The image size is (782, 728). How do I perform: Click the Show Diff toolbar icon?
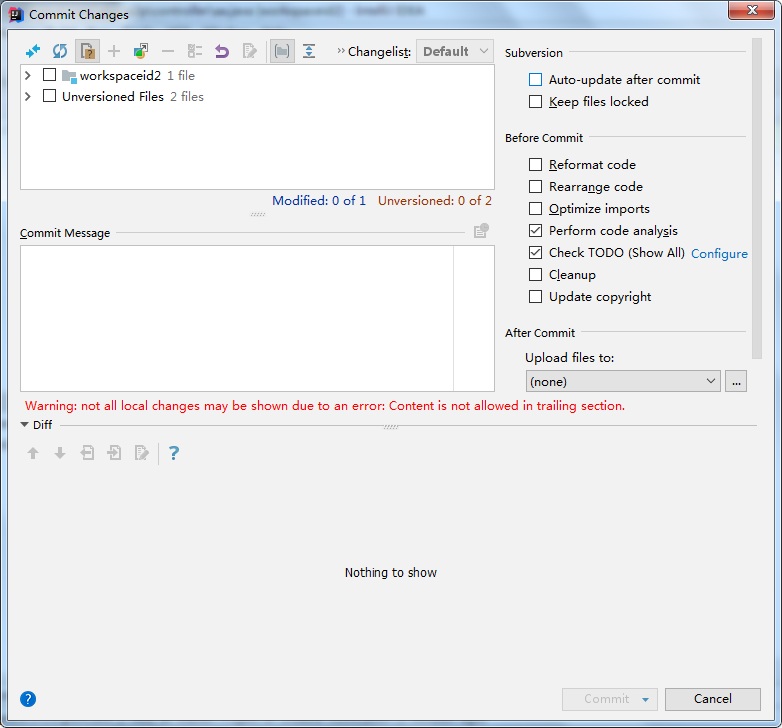pos(33,51)
